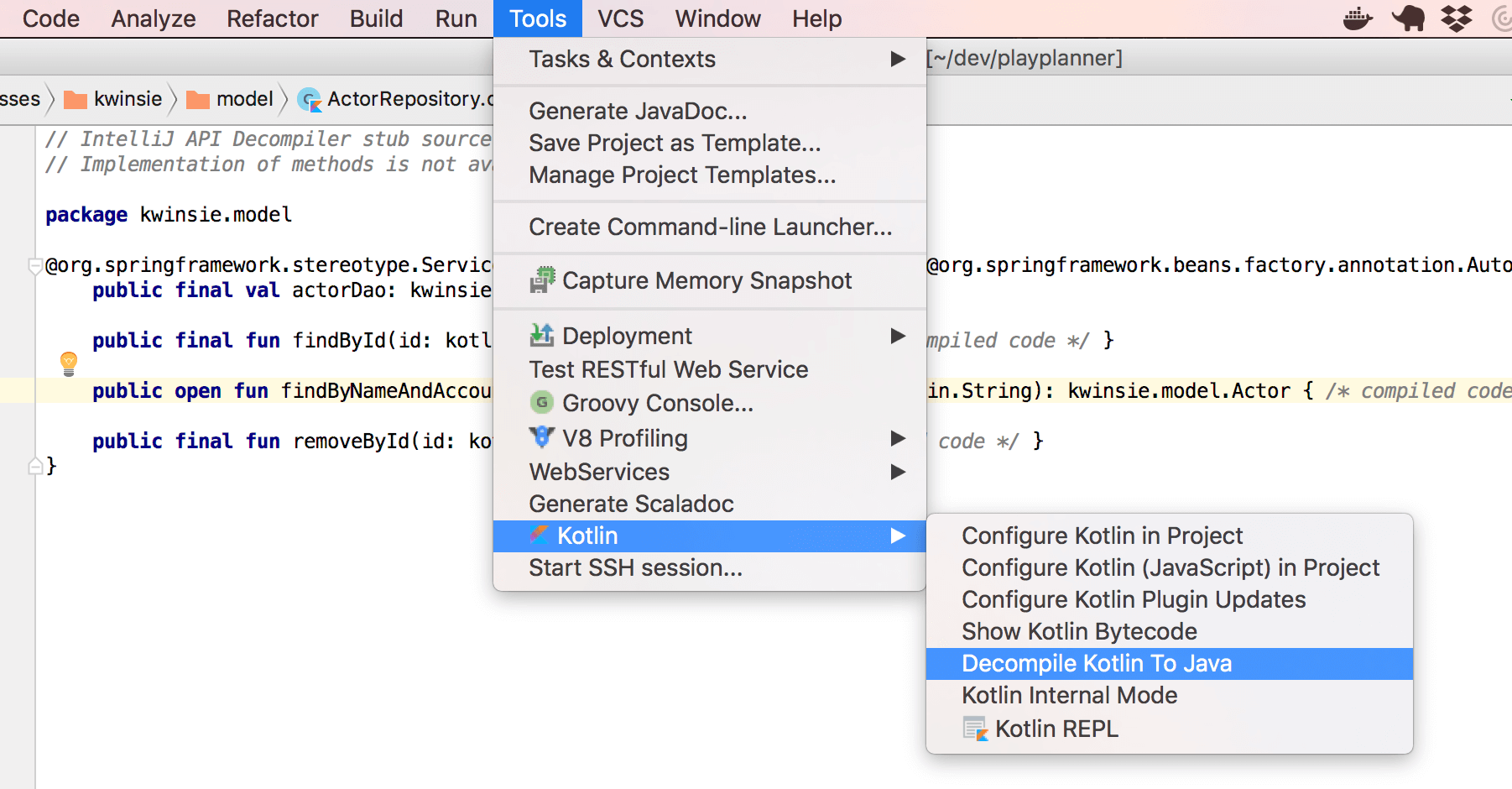The image size is (1512, 789).
Task: Click the V8 Profiling icon
Action: click(x=542, y=437)
